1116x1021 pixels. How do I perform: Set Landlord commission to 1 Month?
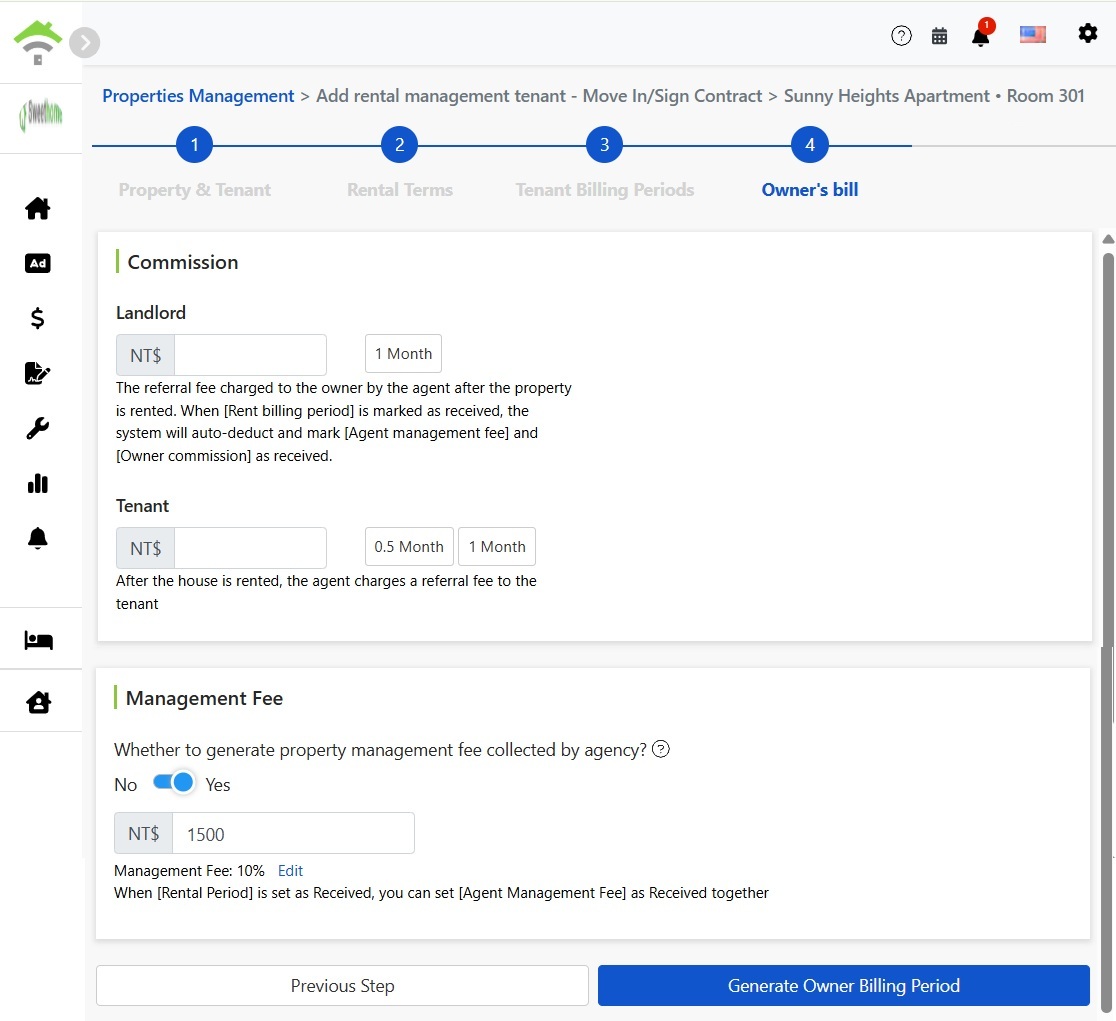point(403,354)
